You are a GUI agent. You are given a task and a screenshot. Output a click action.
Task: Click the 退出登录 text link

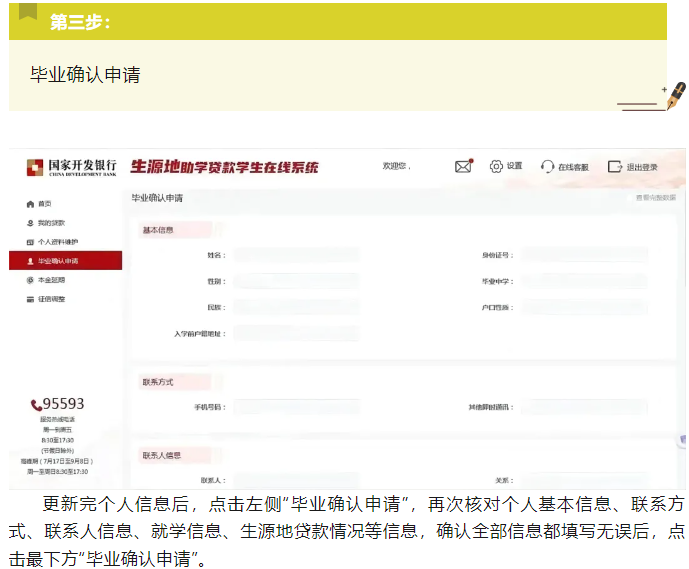pos(642,167)
